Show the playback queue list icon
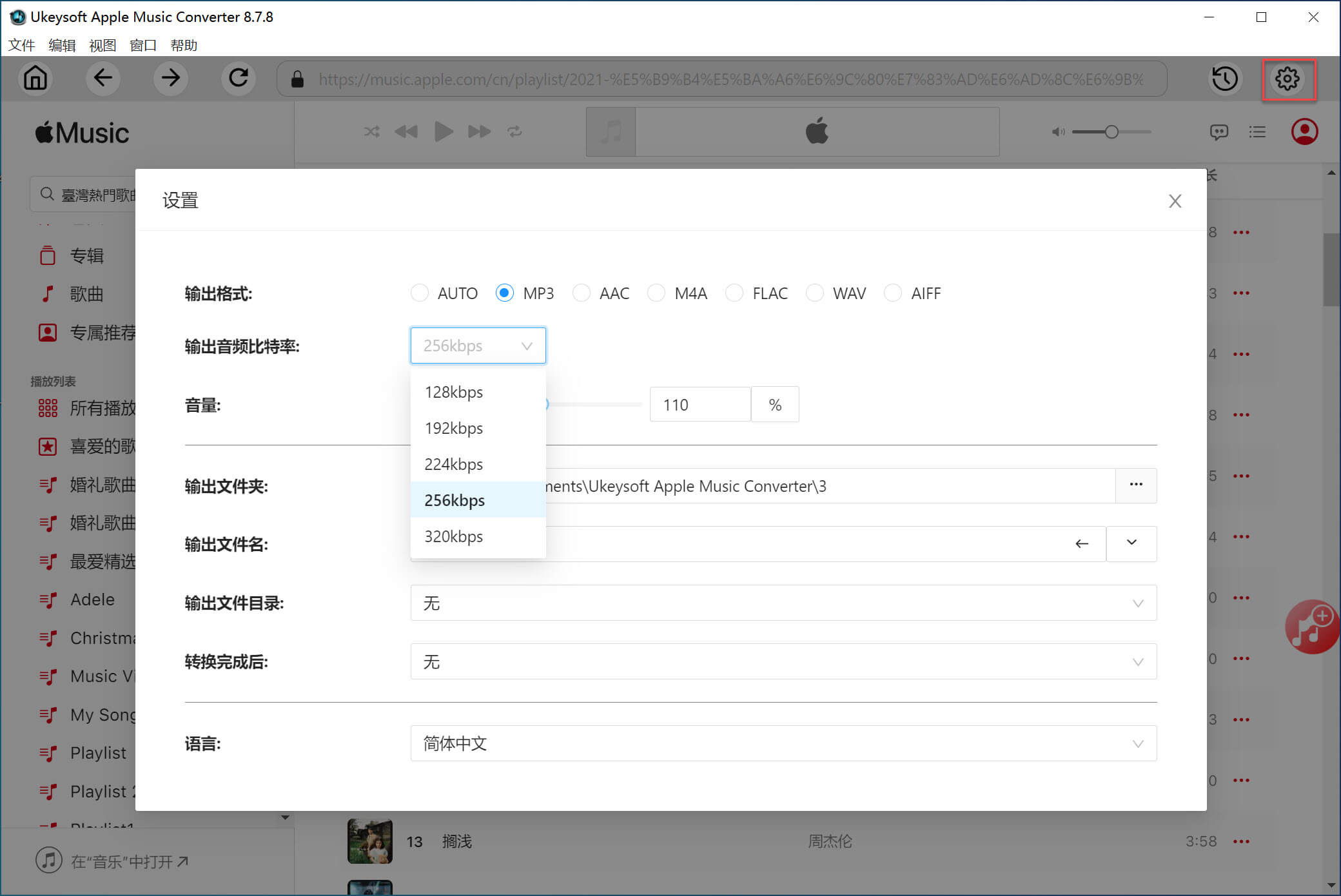1341x896 pixels. [1257, 131]
